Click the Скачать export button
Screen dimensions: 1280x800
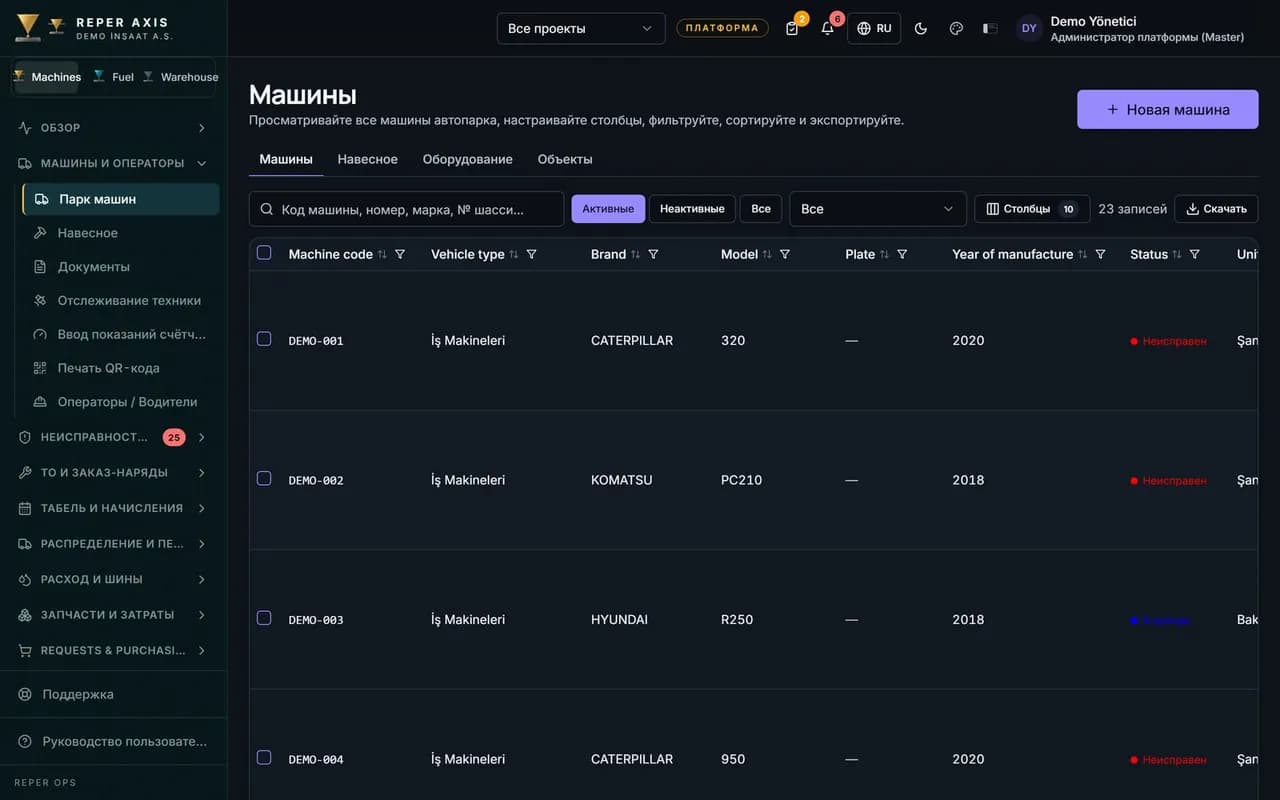tap(1216, 209)
